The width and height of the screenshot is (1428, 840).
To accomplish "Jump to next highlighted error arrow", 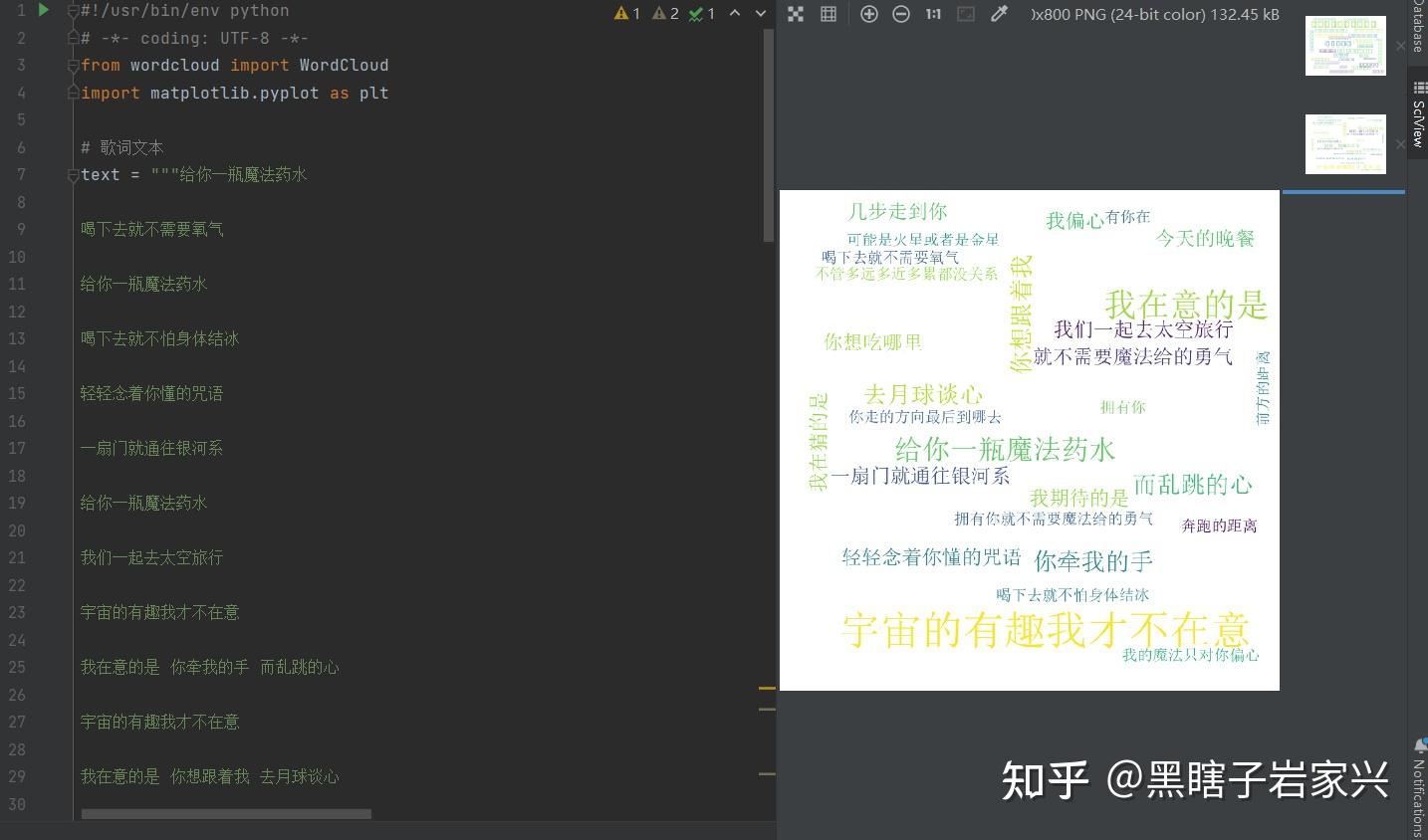I will tap(761, 13).
